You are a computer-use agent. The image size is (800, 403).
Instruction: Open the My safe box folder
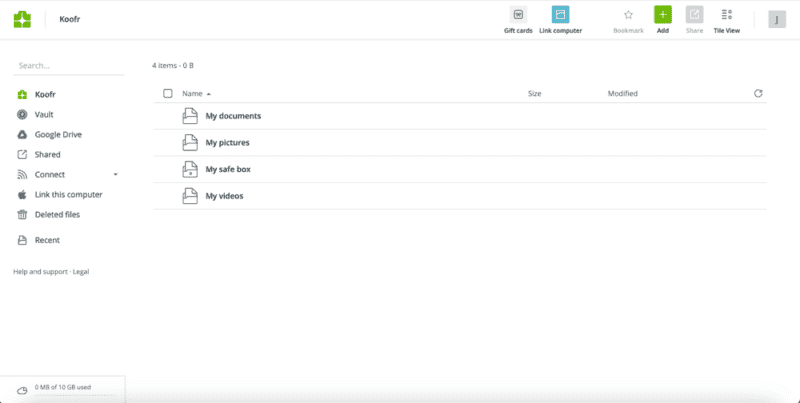click(230, 169)
